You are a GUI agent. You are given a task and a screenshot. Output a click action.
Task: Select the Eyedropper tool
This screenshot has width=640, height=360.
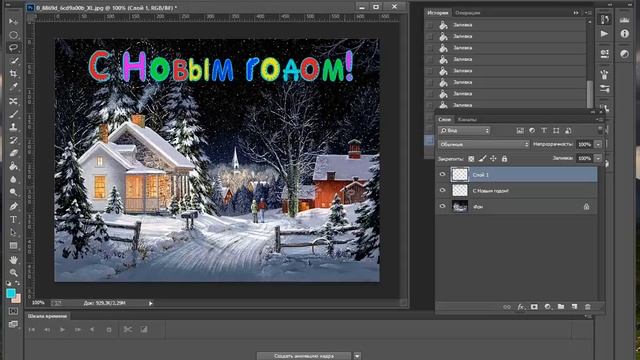point(13,87)
